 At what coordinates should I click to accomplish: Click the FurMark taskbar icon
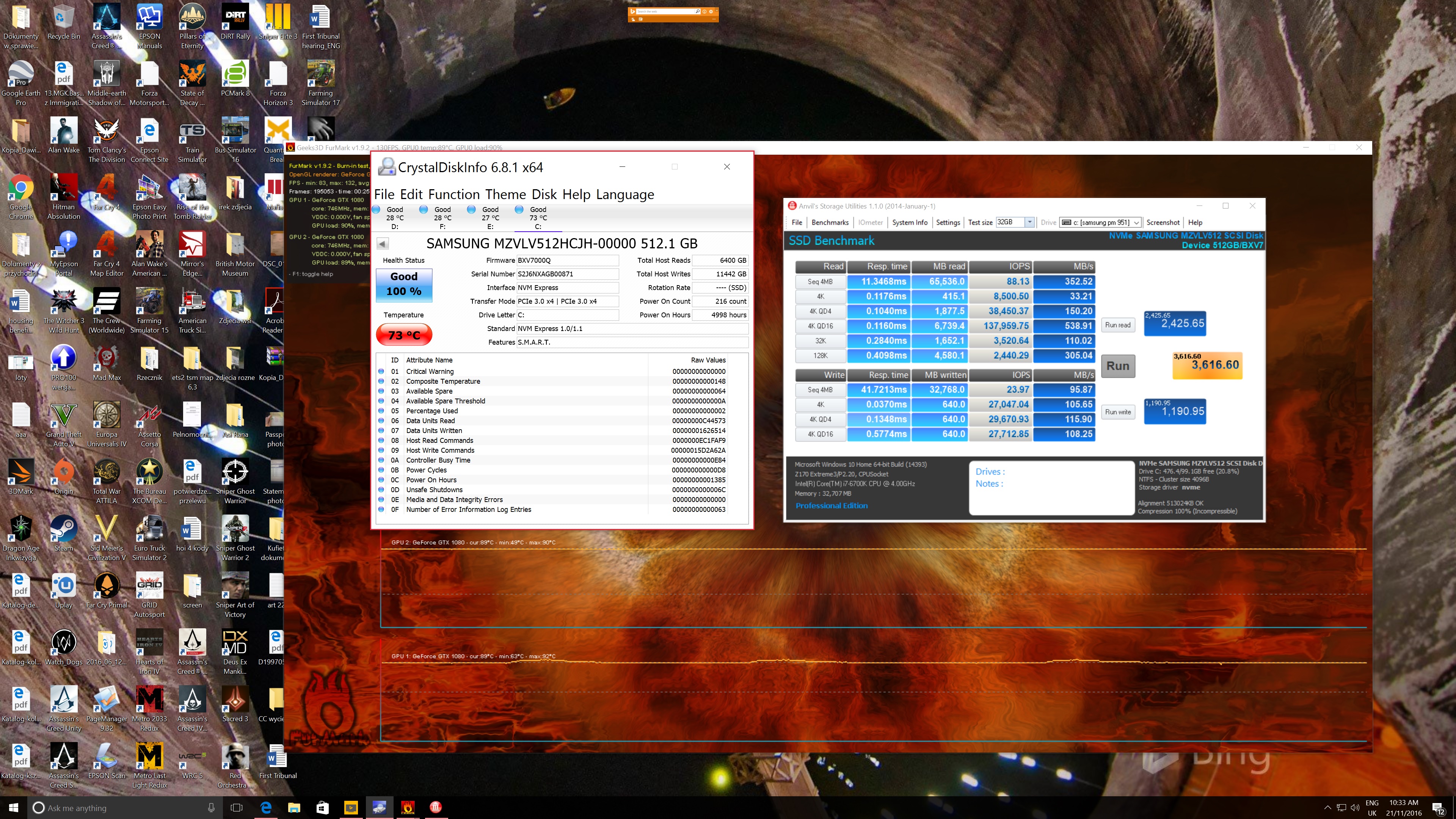tap(408, 807)
